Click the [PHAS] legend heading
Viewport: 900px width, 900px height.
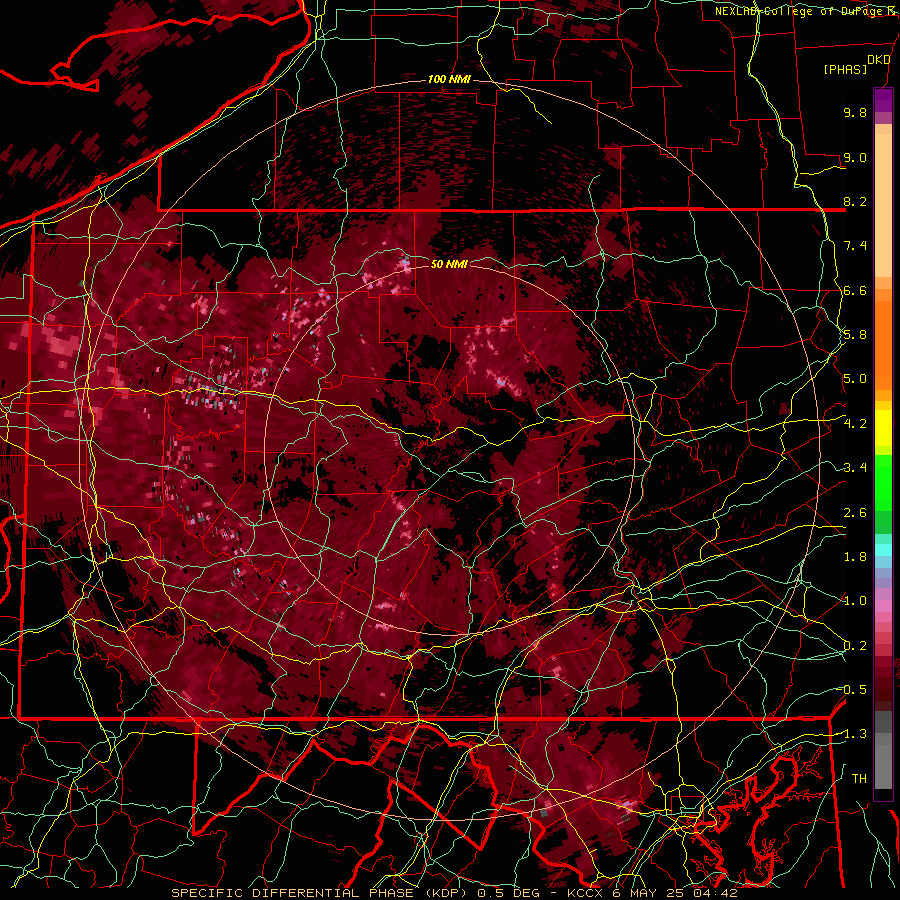845,69
